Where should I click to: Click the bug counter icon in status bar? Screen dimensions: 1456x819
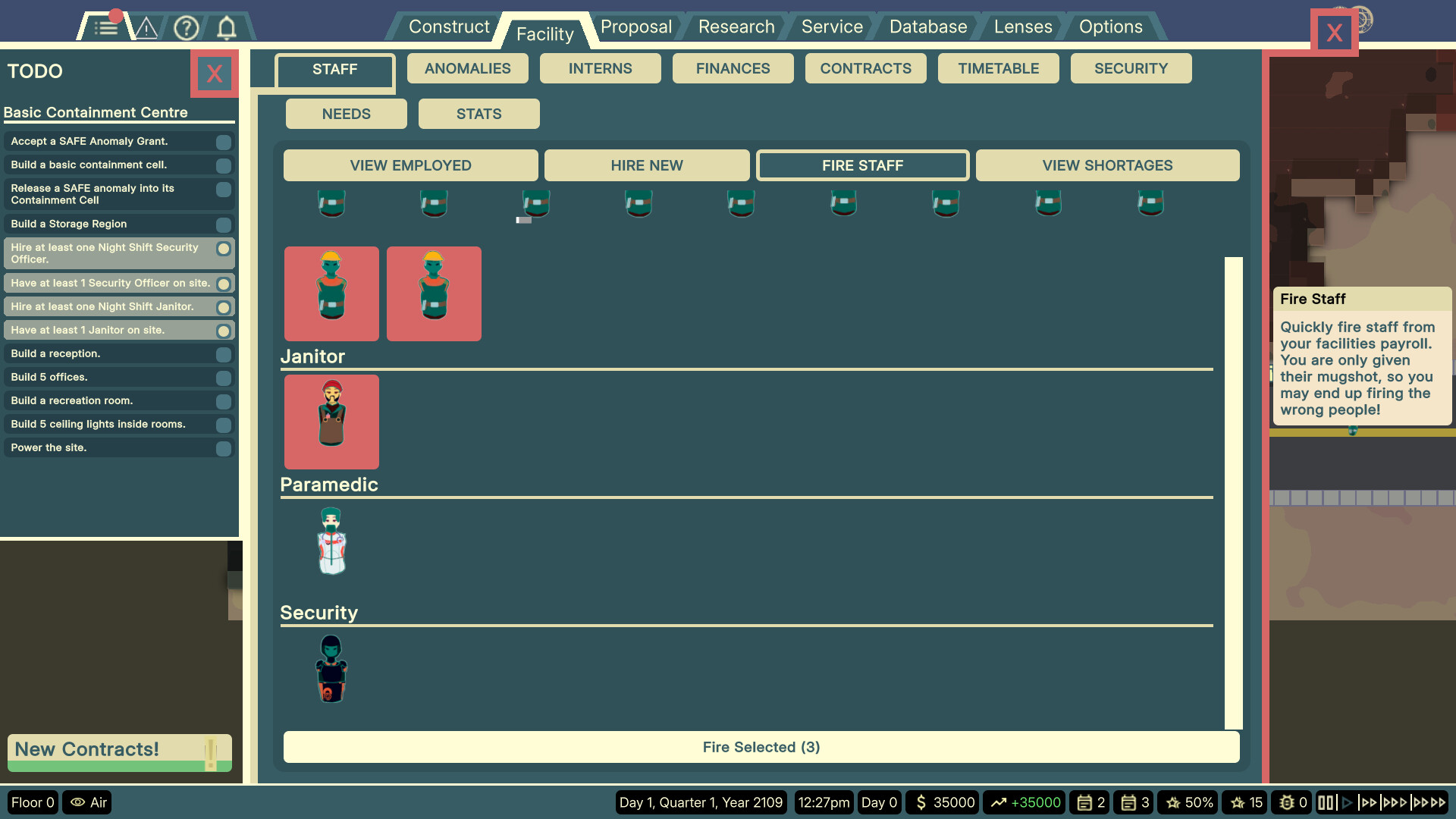coord(1290,802)
